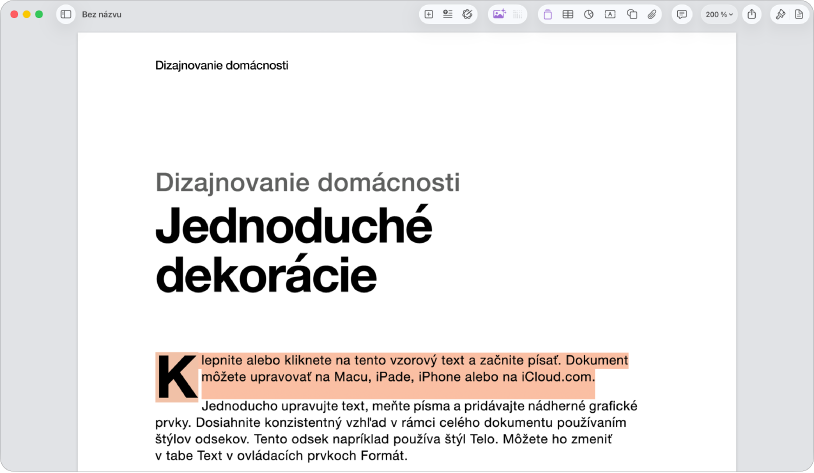
Task: Click the large drop cap K
Action: (177, 376)
